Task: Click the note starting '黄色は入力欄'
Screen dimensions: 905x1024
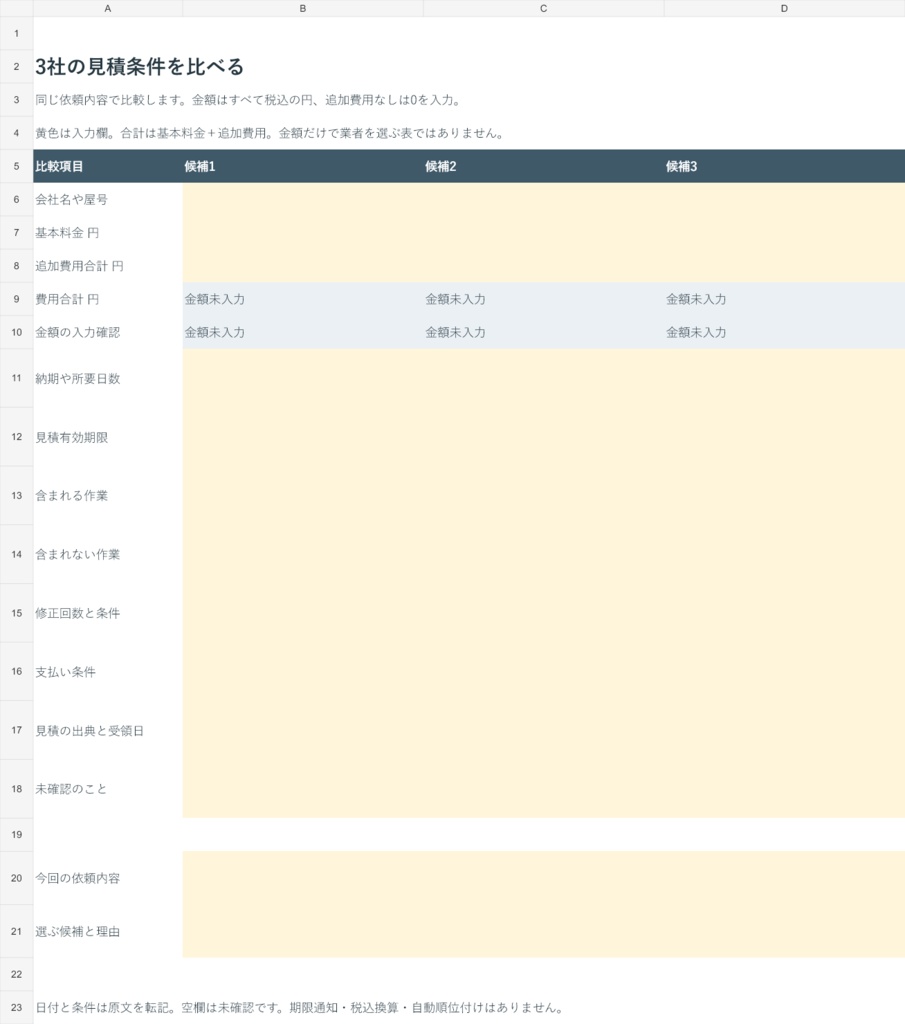Action: coord(270,133)
